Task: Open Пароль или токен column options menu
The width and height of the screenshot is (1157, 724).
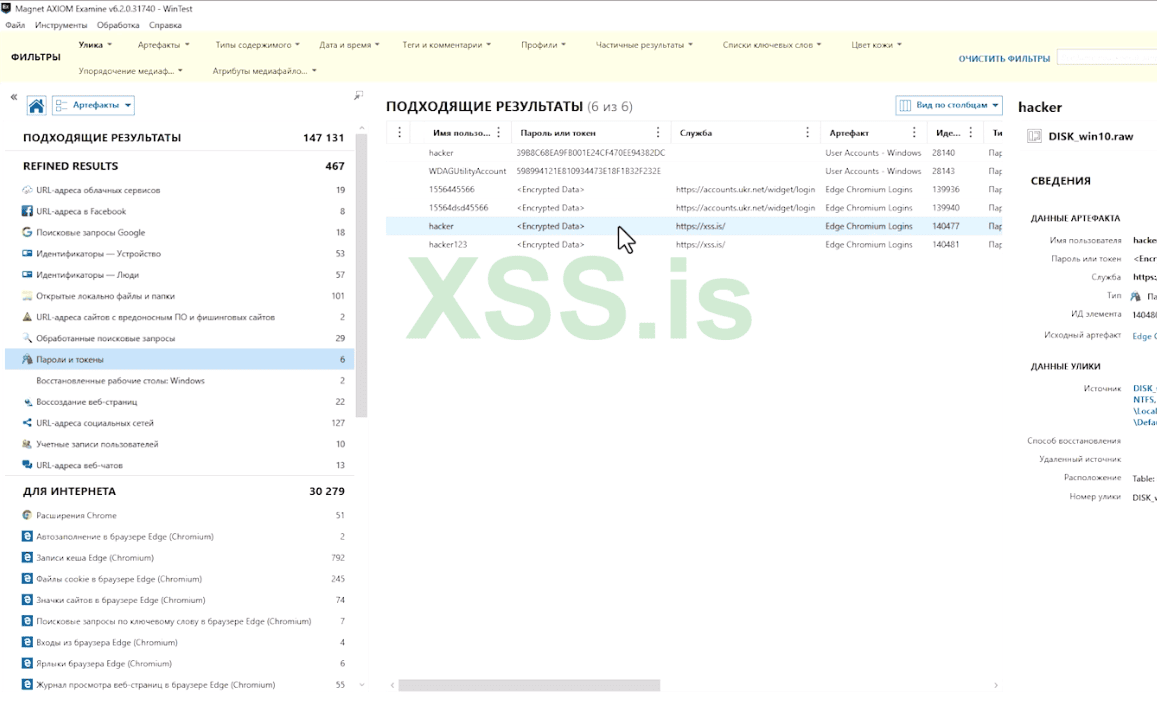Action: [657, 133]
